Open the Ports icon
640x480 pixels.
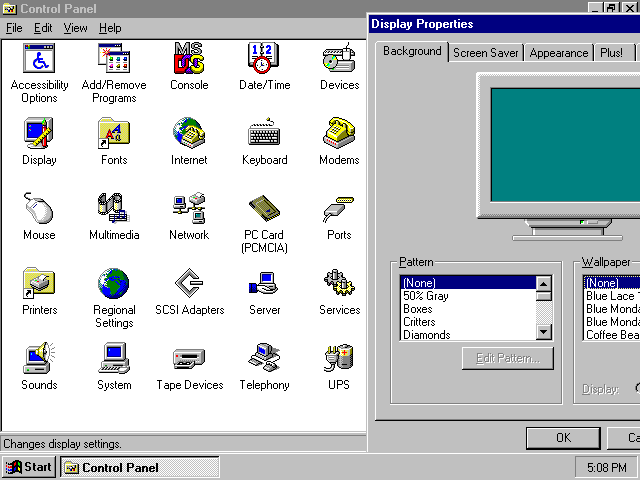339,209
